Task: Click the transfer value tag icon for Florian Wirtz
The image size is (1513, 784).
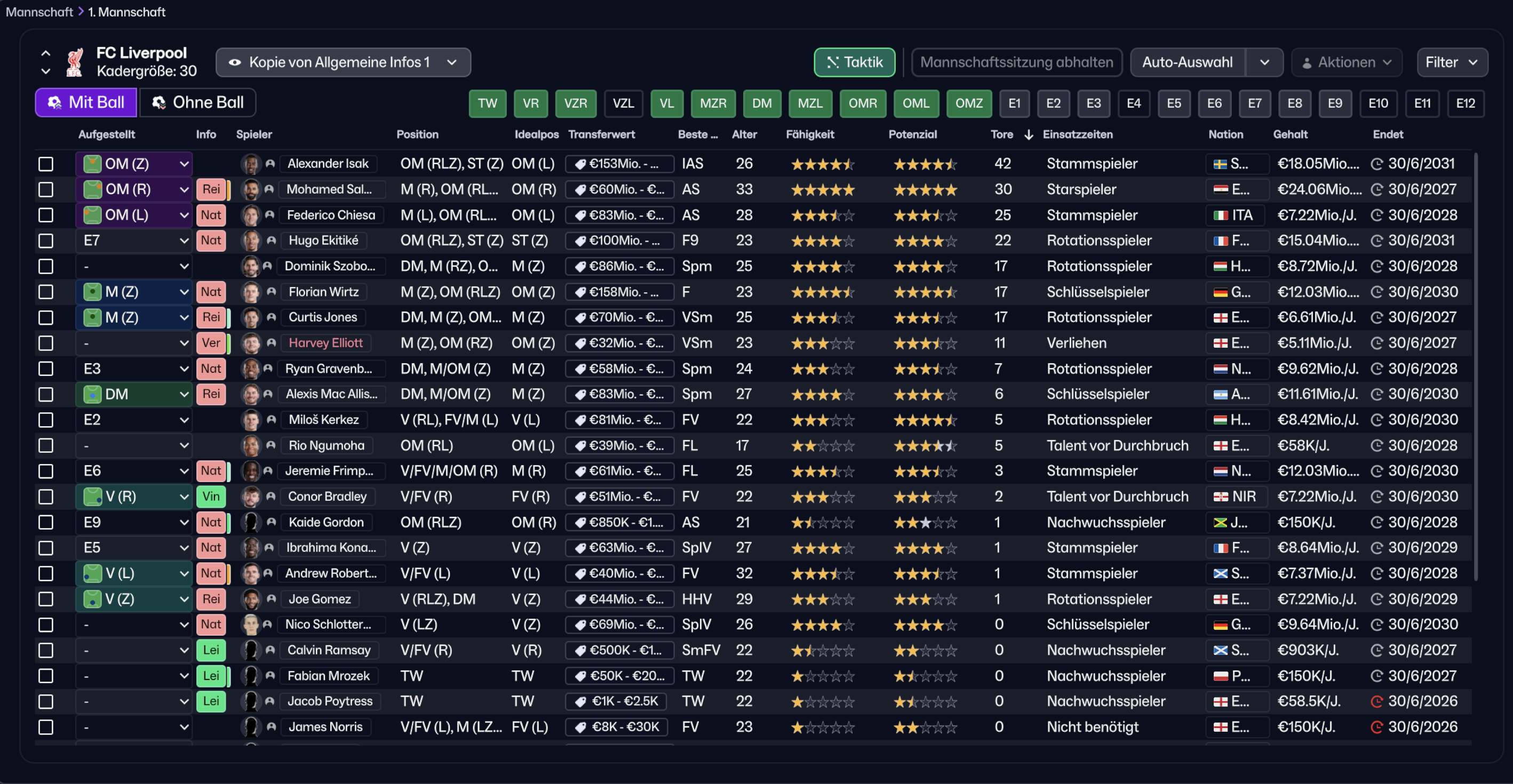Action: click(x=580, y=292)
